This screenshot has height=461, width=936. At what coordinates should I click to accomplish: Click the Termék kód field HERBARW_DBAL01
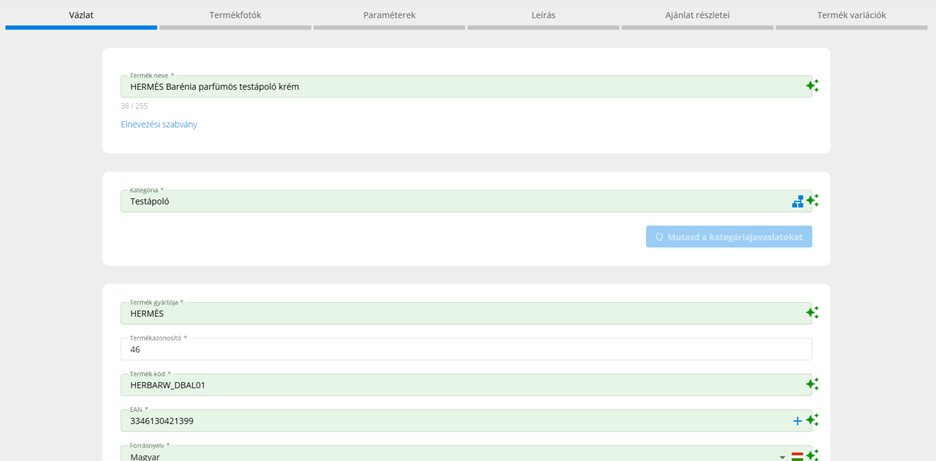pos(466,385)
